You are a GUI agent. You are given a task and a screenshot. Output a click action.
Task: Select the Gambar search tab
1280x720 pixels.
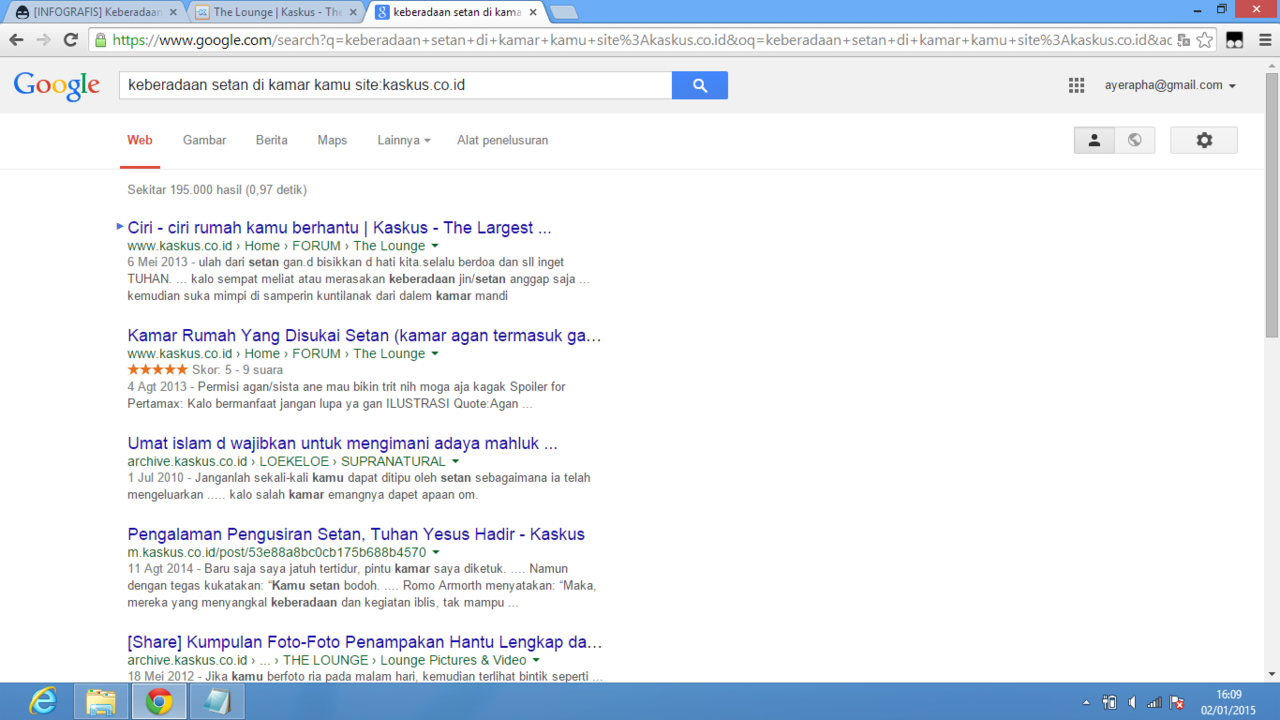point(204,140)
